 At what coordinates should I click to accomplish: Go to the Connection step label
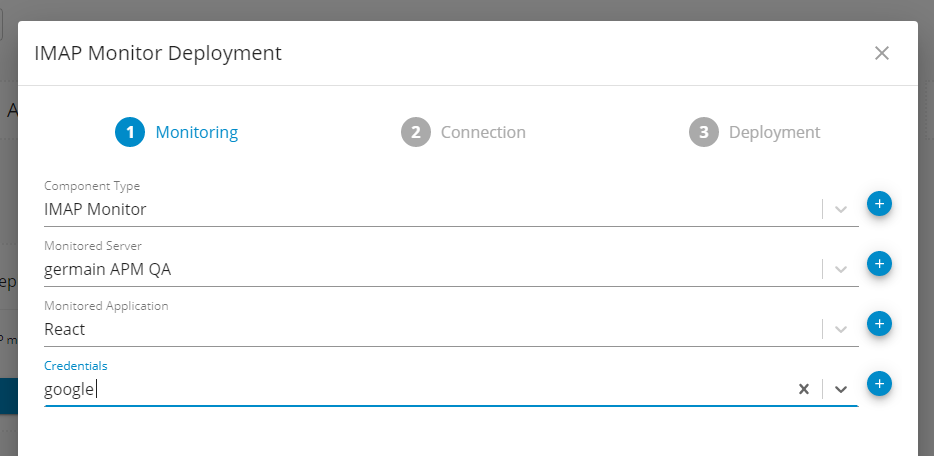tap(483, 132)
